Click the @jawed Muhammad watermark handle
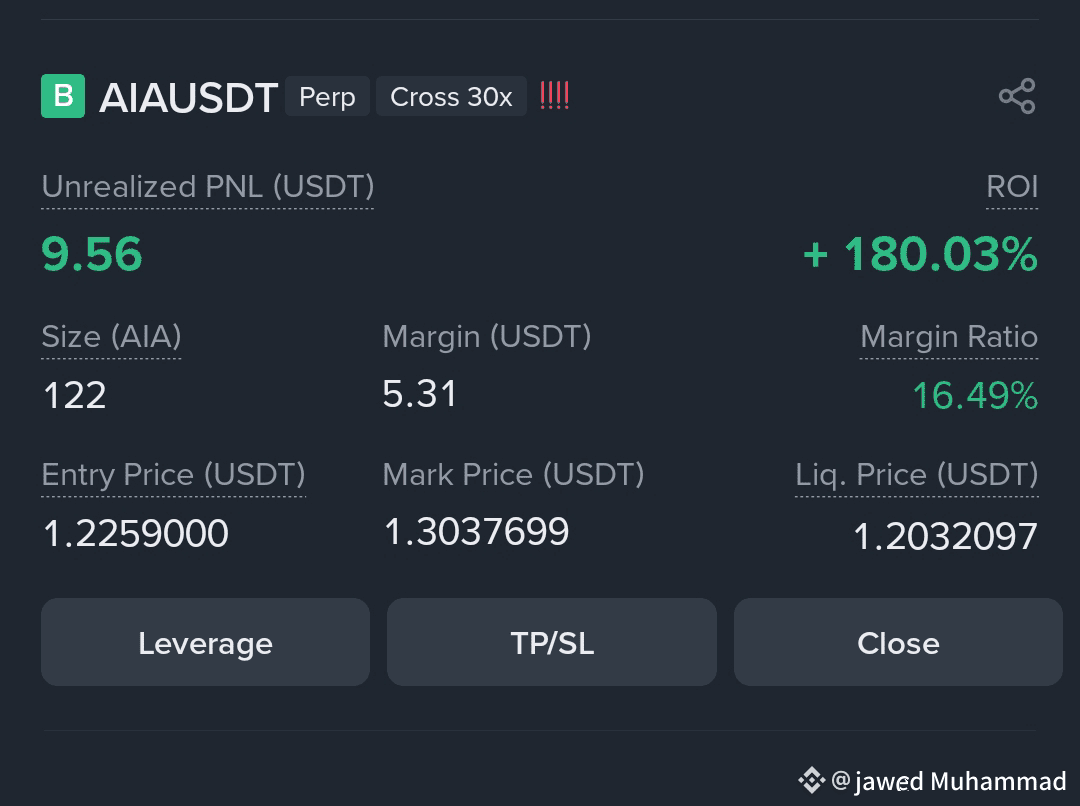Viewport: 1080px width, 806px height. click(948, 781)
